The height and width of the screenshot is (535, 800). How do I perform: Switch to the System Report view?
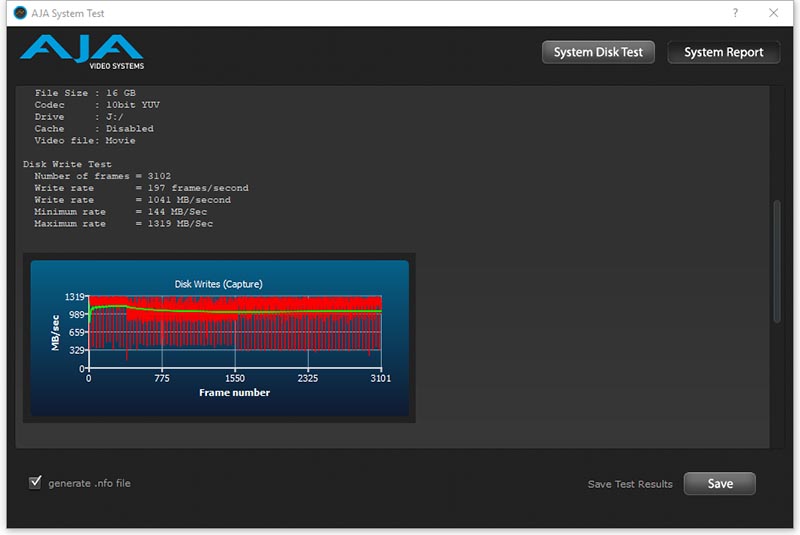pyautogui.click(x=723, y=52)
